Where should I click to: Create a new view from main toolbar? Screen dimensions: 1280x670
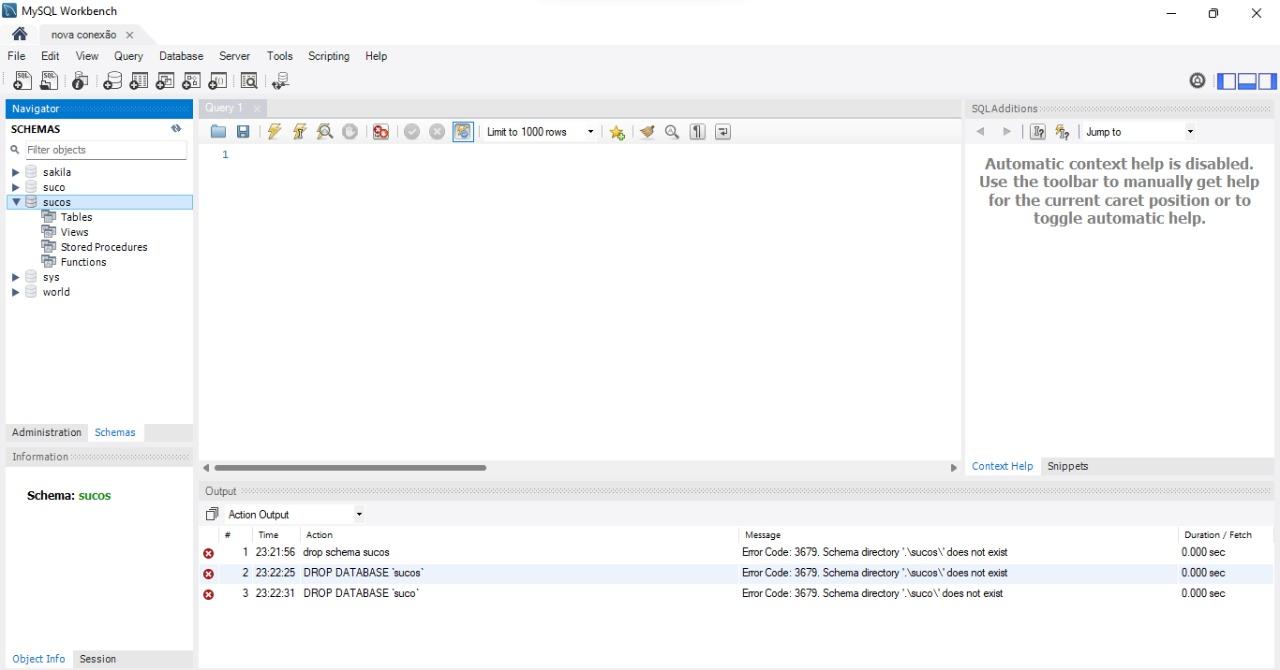point(165,81)
